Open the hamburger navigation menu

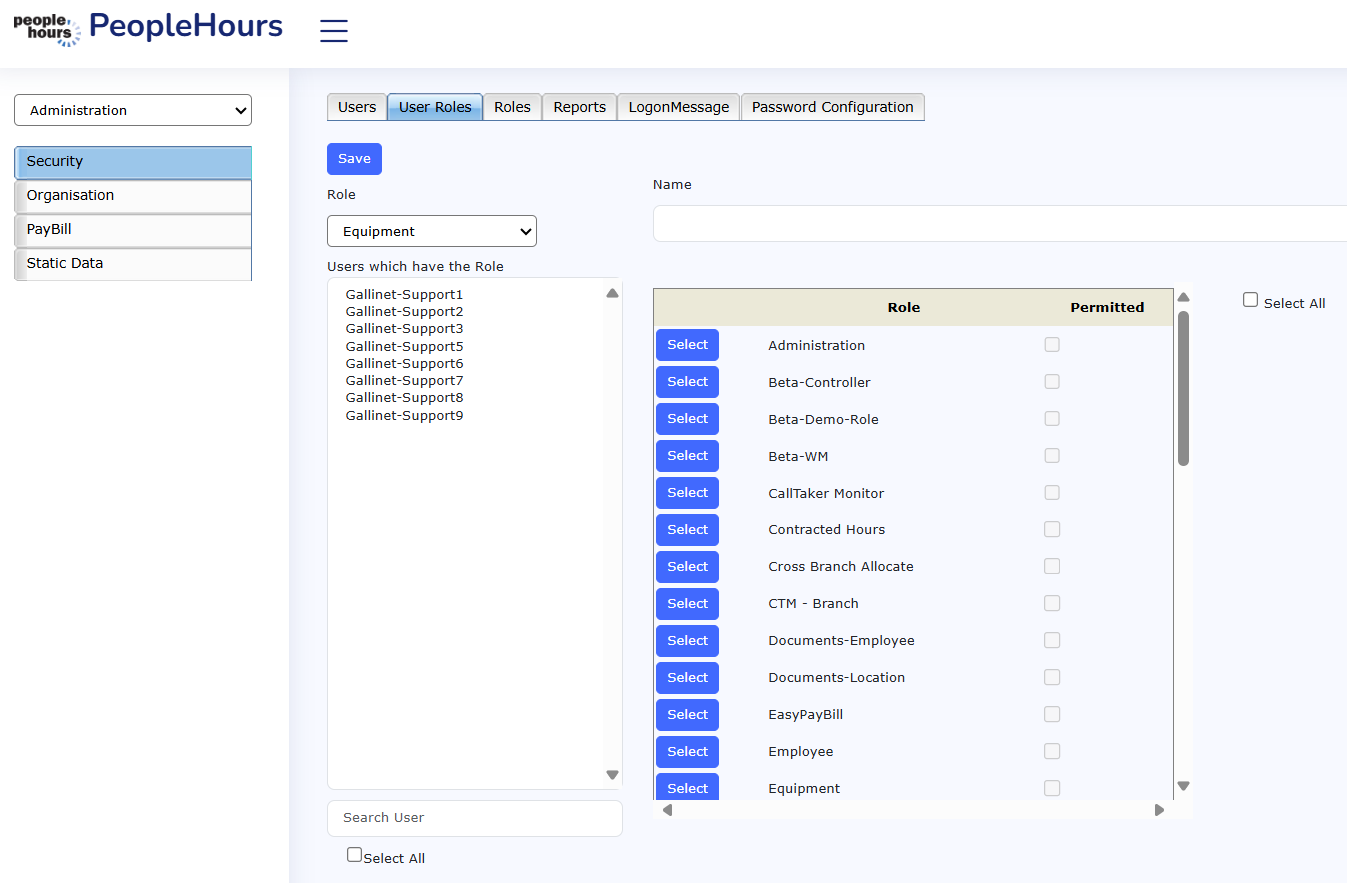pos(333,31)
